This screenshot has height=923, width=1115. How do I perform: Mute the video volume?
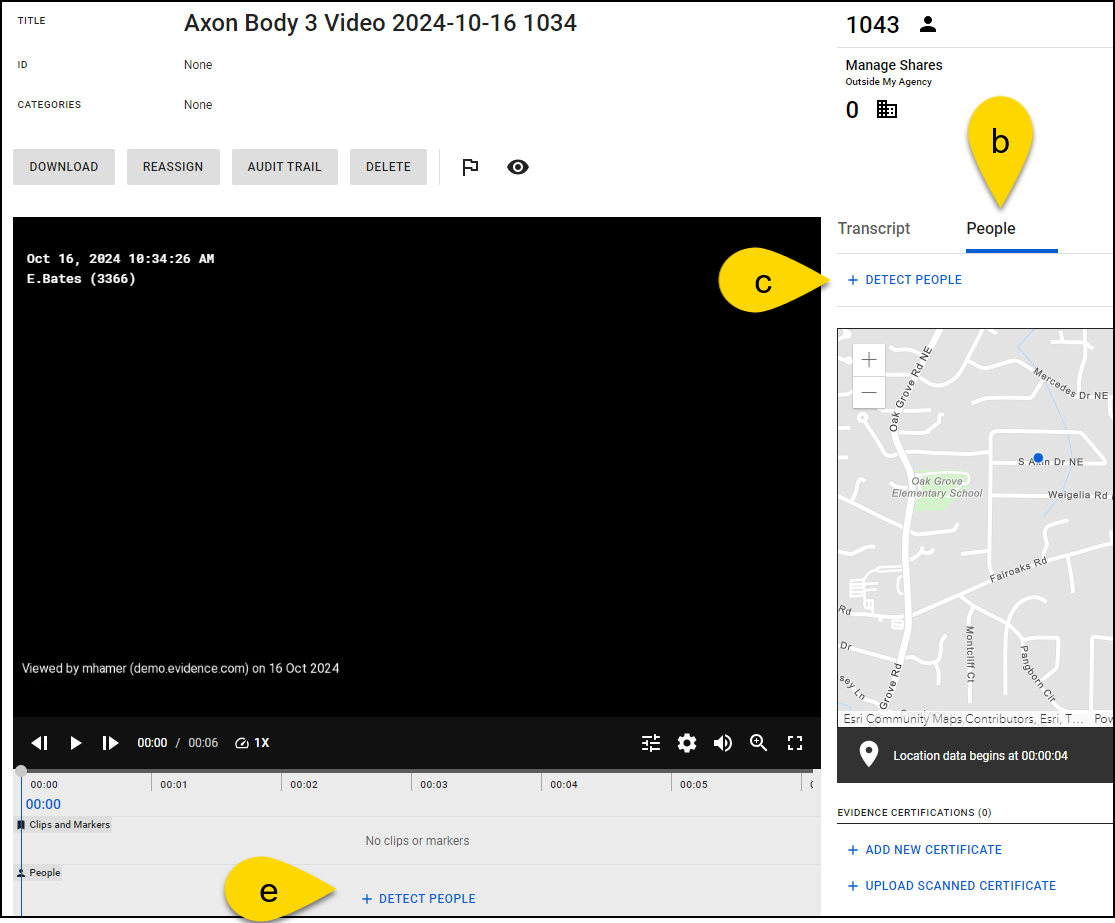(722, 743)
